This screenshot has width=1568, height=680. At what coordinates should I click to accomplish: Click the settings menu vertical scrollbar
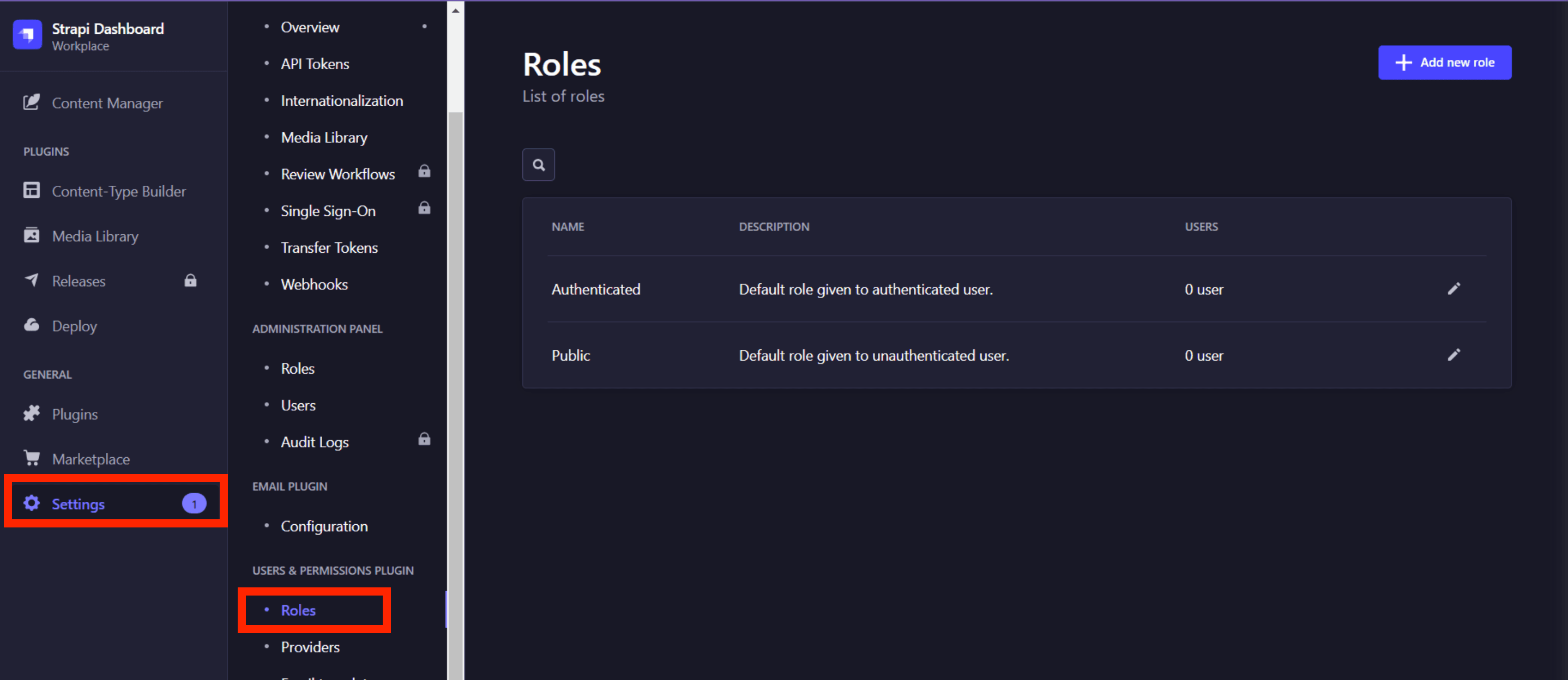(x=455, y=396)
